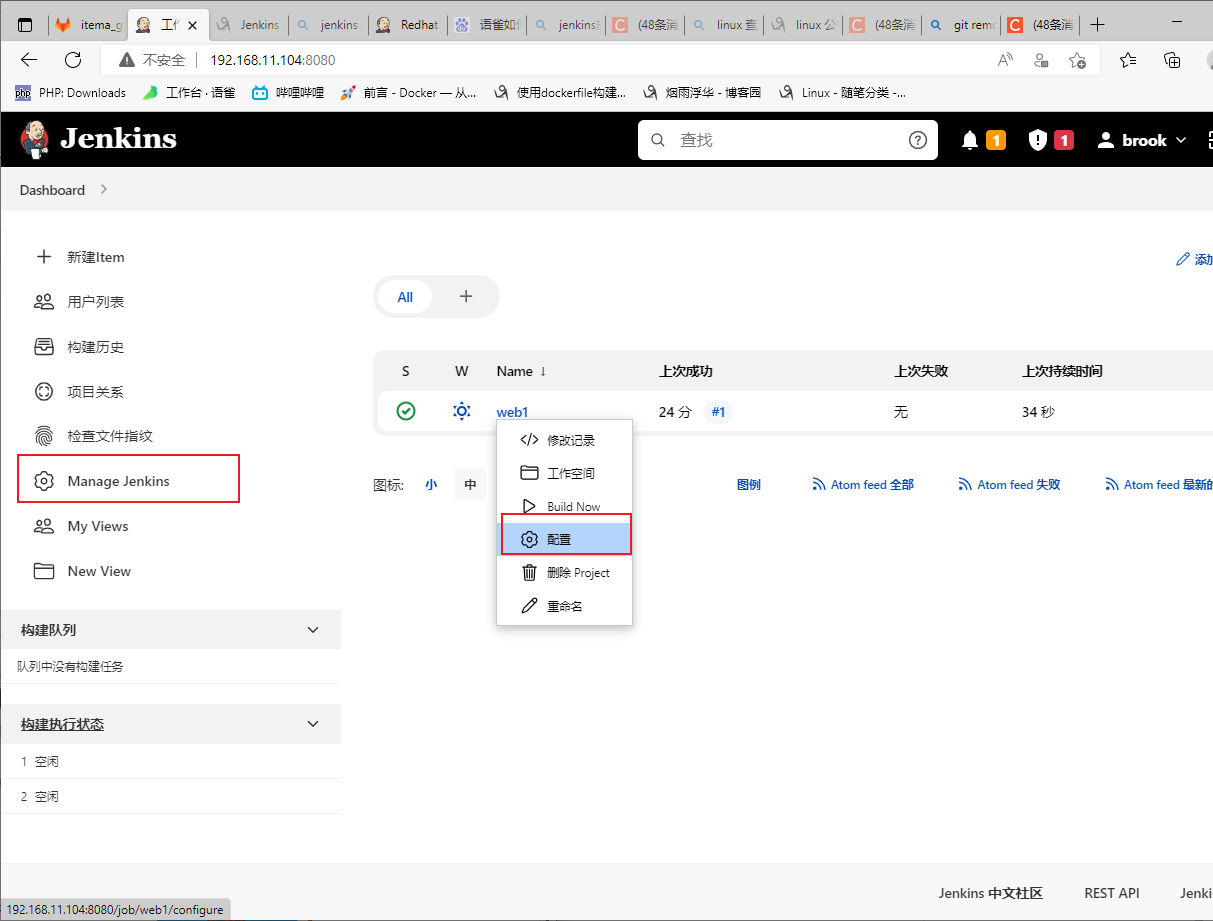
Task: Collapse the 构建执行状态 panel
Action: pyautogui.click(x=313, y=724)
